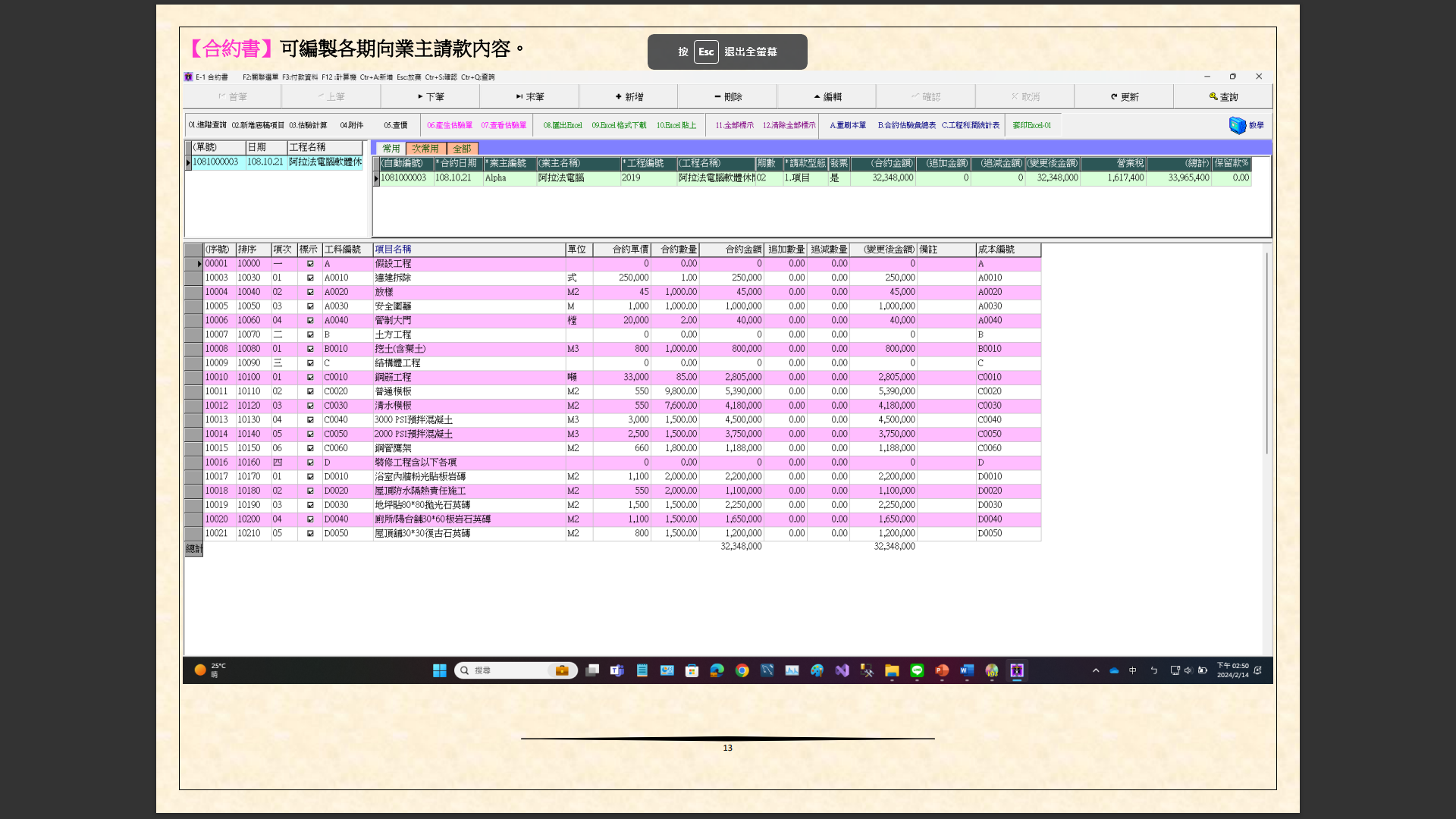Click 08.匯出Excel toolbar link
The width and height of the screenshot is (1456, 819).
click(x=562, y=125)
